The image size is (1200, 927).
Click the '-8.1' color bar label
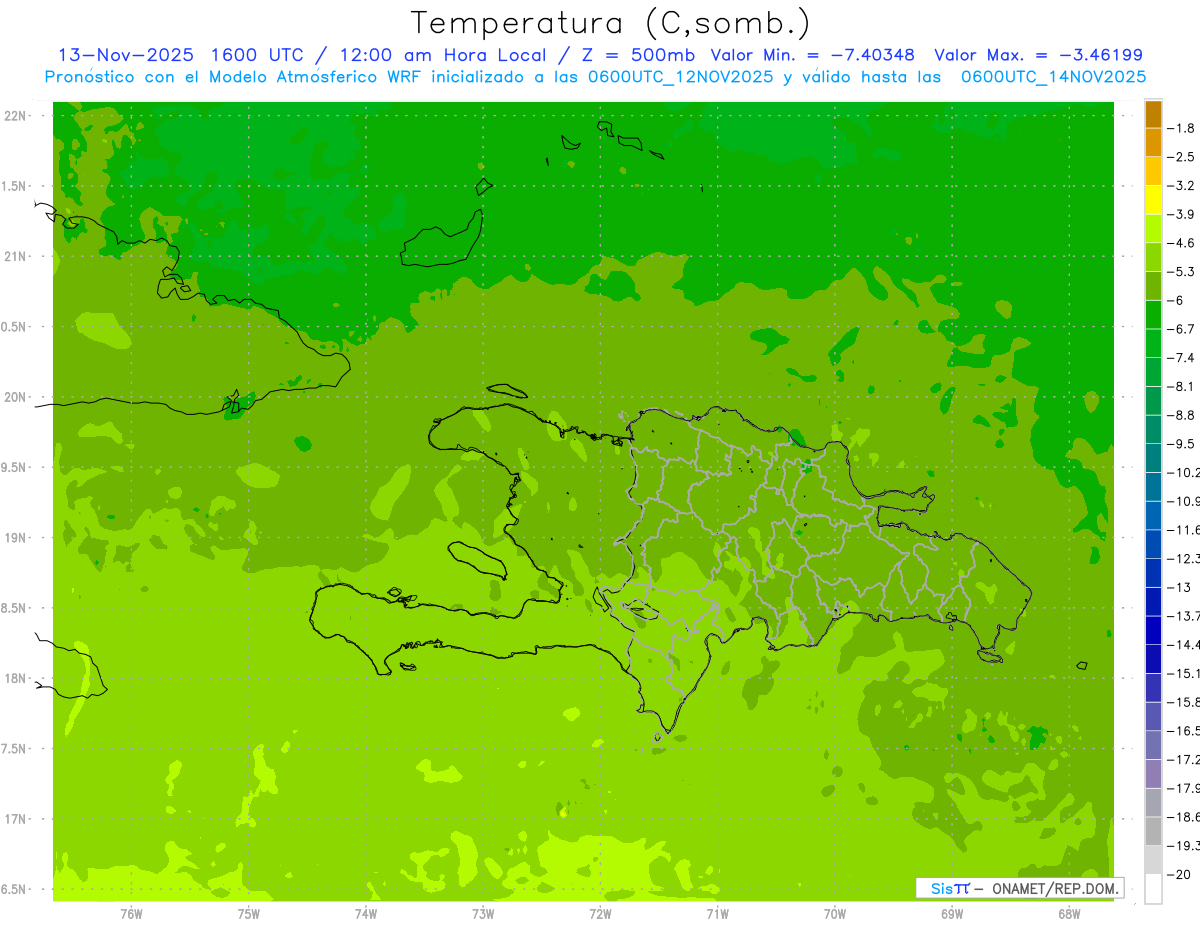(x=1182, y=386)
